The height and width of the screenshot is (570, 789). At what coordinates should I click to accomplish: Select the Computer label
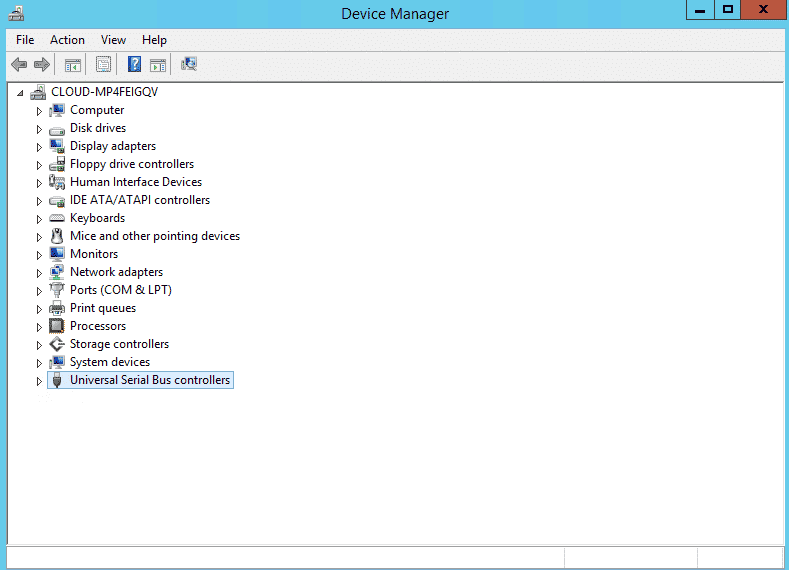tap(97, 110)
